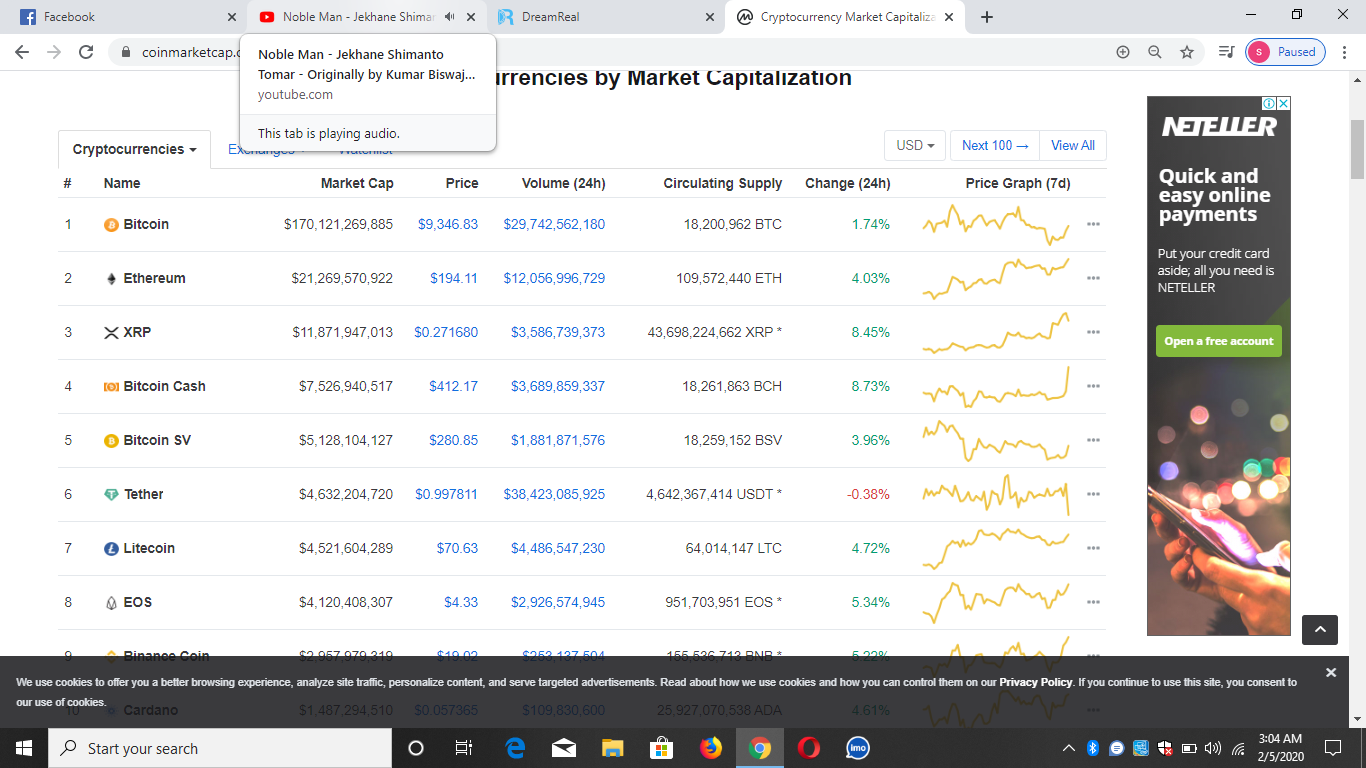Open the Ethereum name link

pyautogui.click(x=154, y=278)
